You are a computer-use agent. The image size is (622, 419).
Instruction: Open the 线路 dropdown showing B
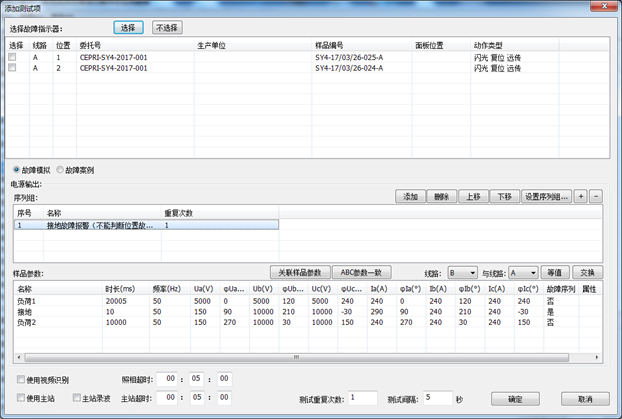(x=461, y=273)
